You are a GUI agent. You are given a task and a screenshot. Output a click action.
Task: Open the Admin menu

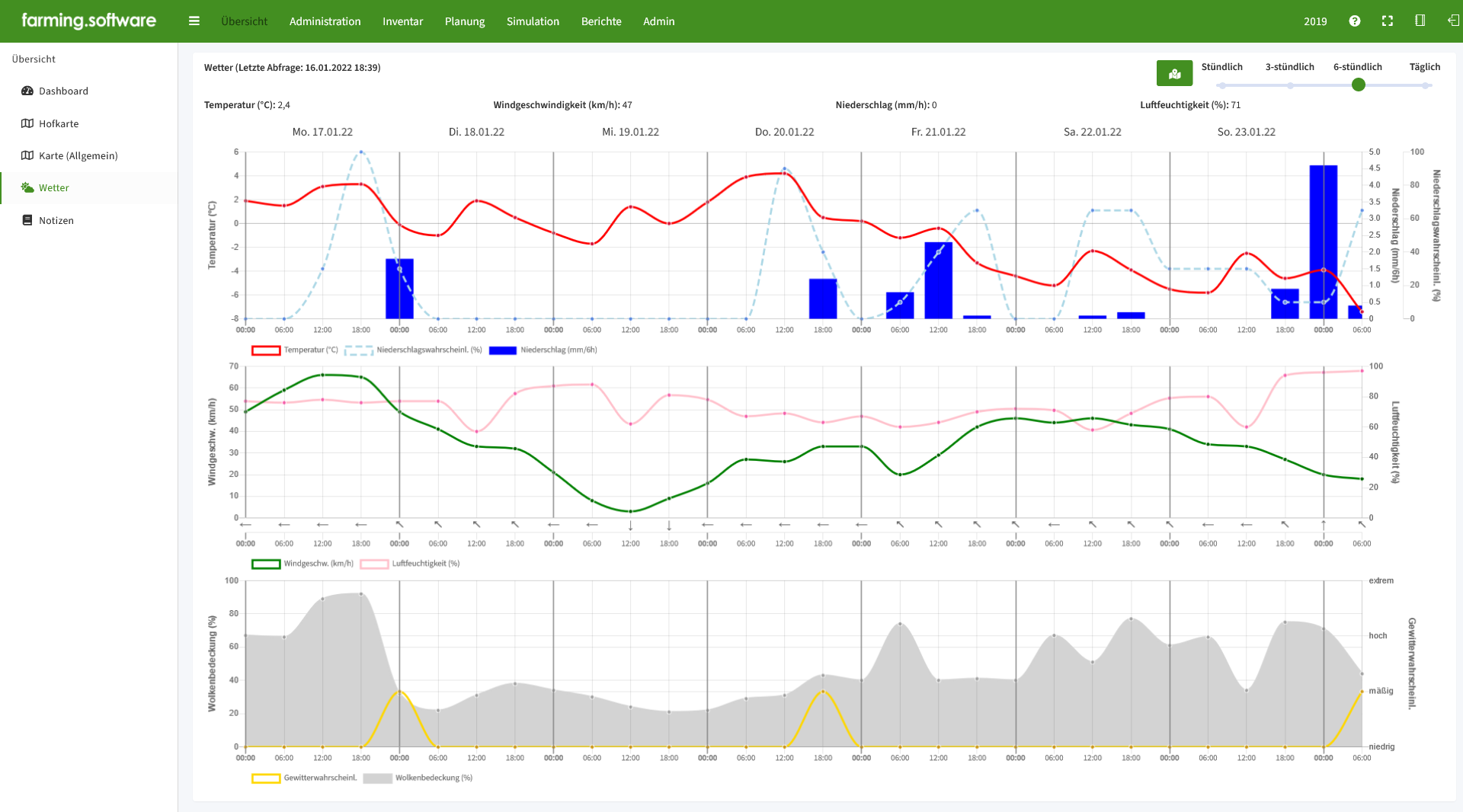click(658, 21)
